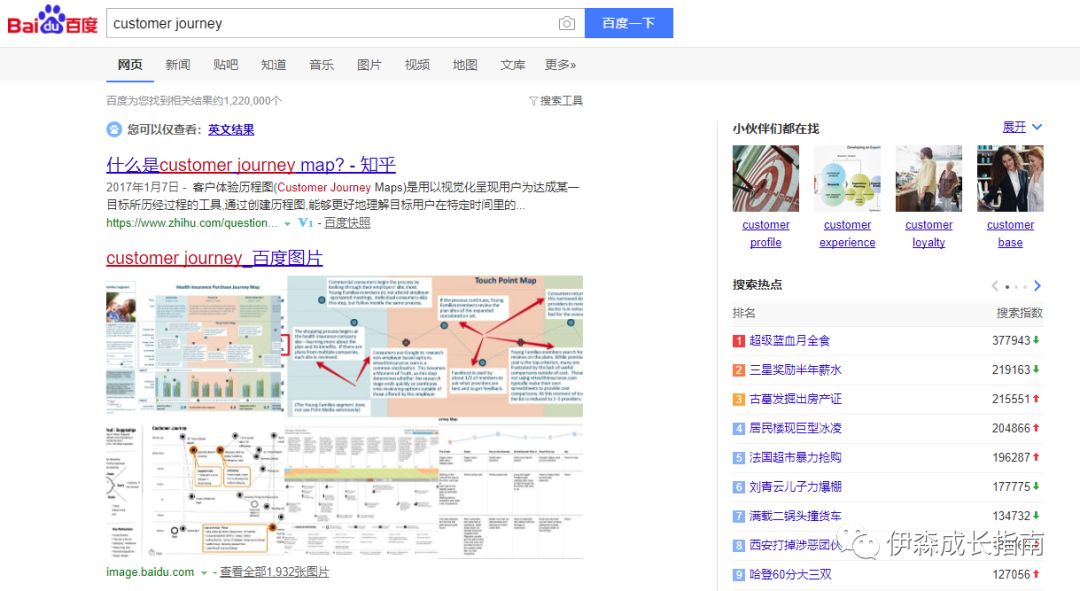
Task: Click the customer profile dartboard thumbnail
Action: (x=766, y=178)
